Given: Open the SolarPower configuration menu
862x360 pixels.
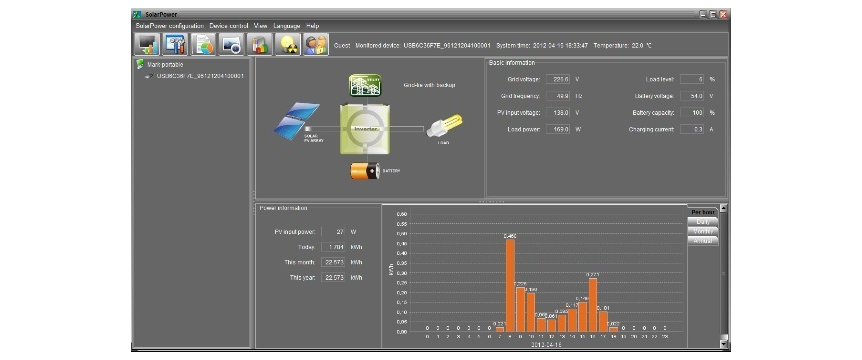Looking at the screenshot, I should click(169, 26).
